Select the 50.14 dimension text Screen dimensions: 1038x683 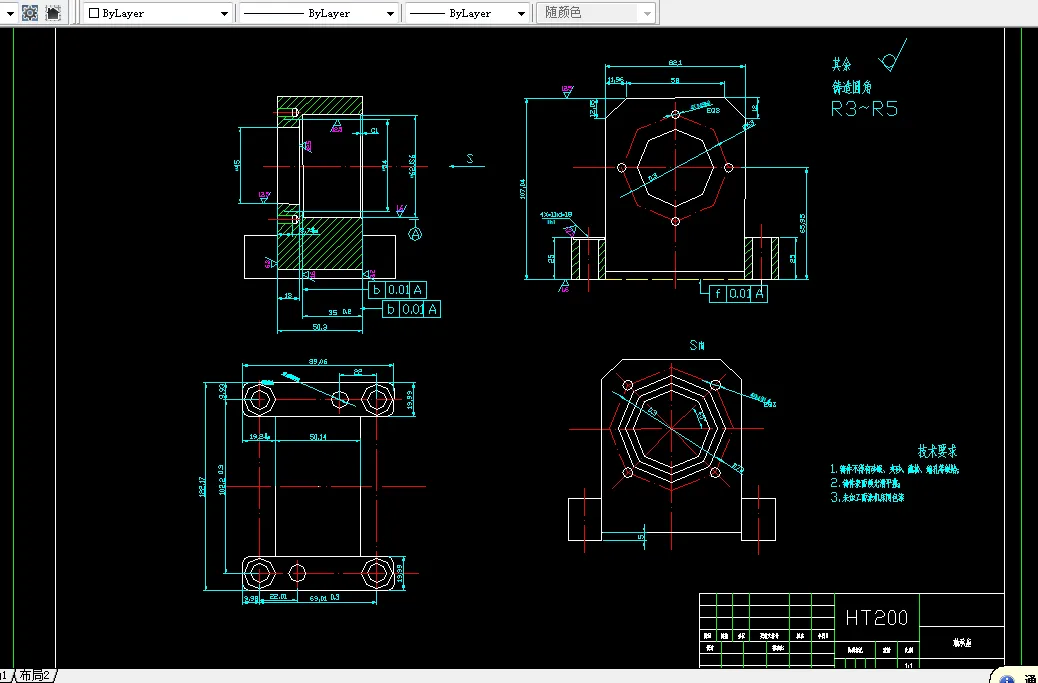click(x=318, y=437)
